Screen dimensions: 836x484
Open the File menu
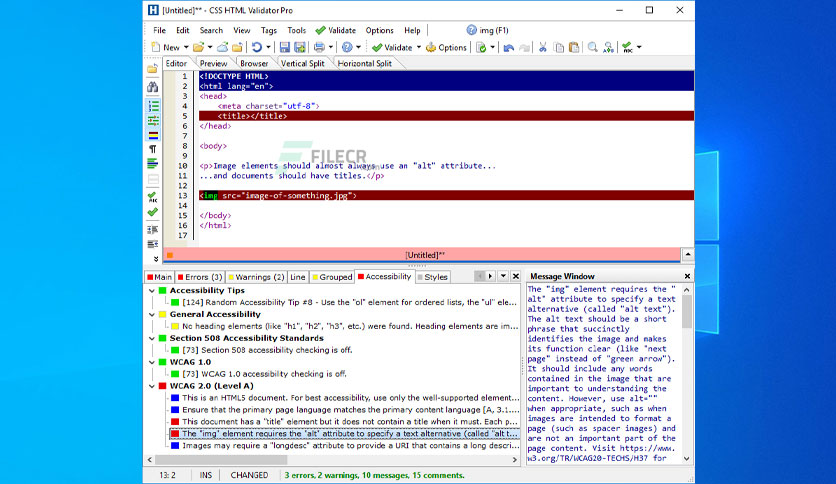[x=159, y=30]
